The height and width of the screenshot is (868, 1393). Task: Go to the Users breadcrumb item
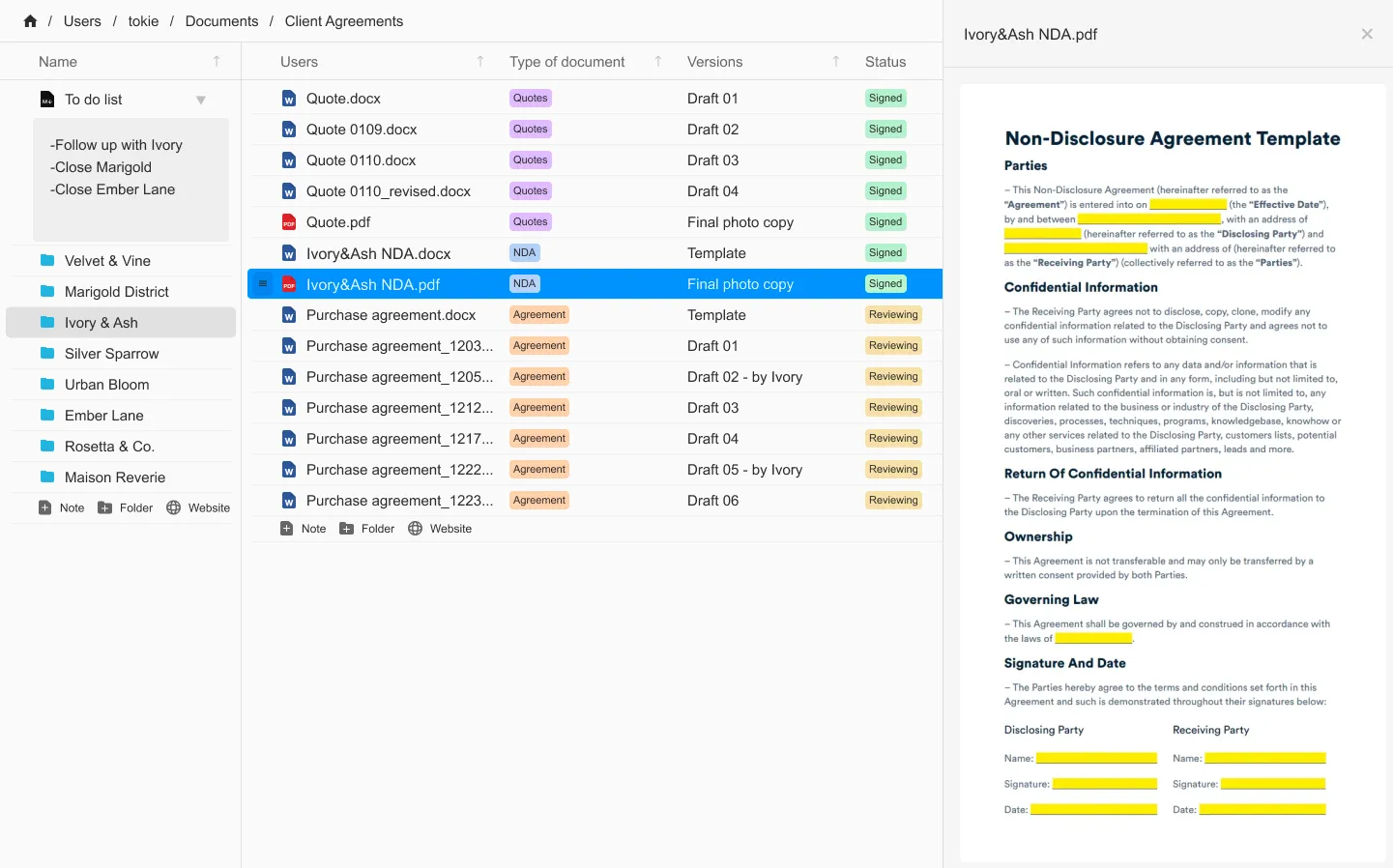click(x=82, y=21)
